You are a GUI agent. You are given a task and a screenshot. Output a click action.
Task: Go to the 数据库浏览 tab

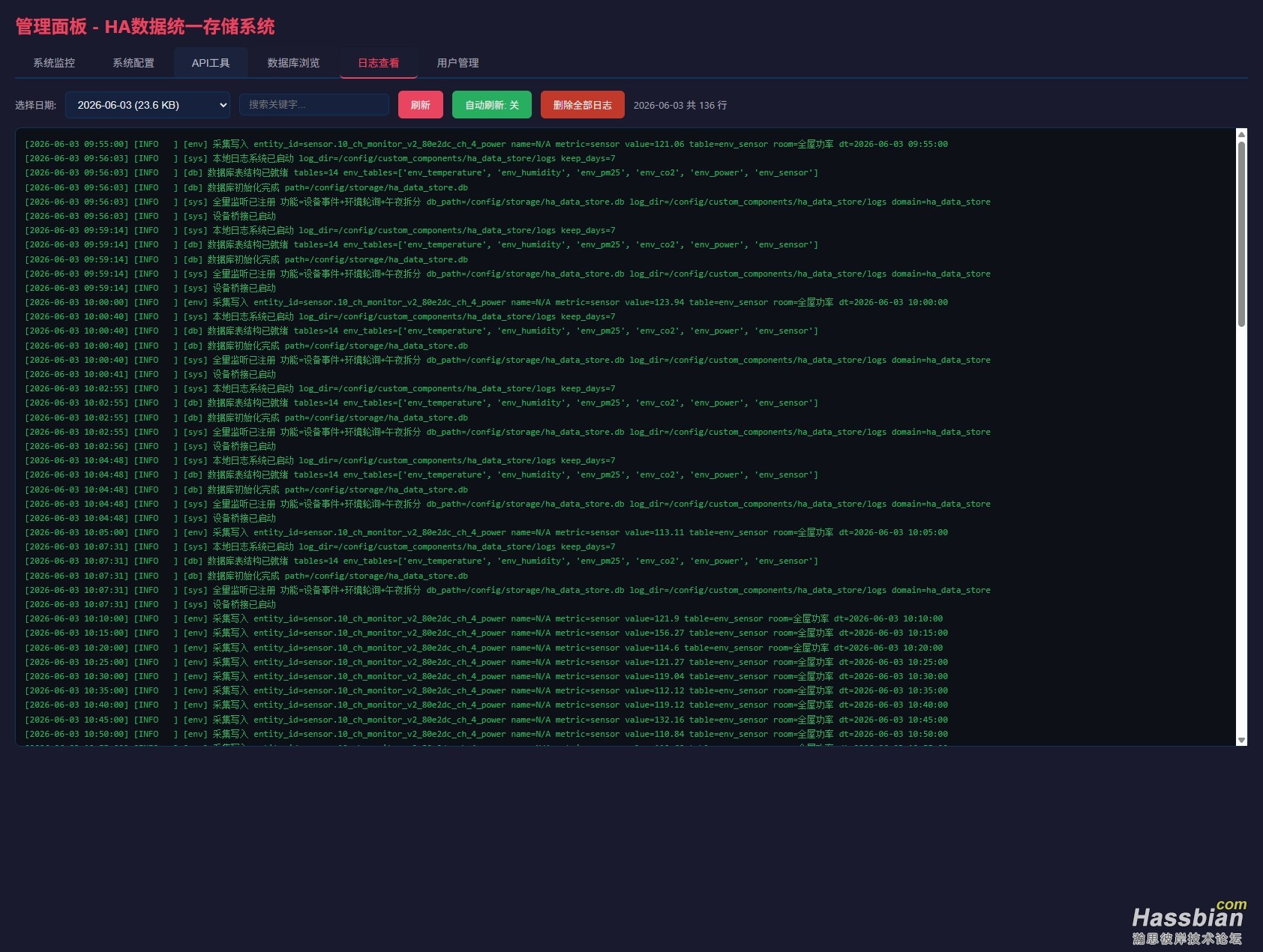point(293,63)
